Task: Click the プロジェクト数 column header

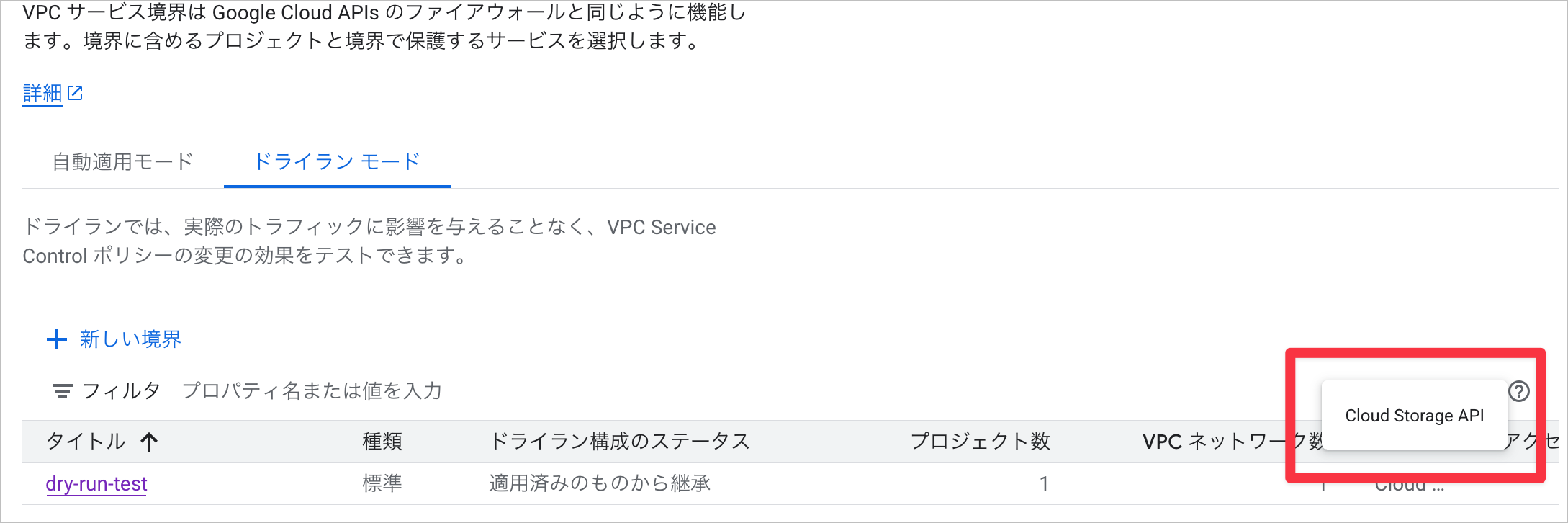Action: [x=980, y=441]
